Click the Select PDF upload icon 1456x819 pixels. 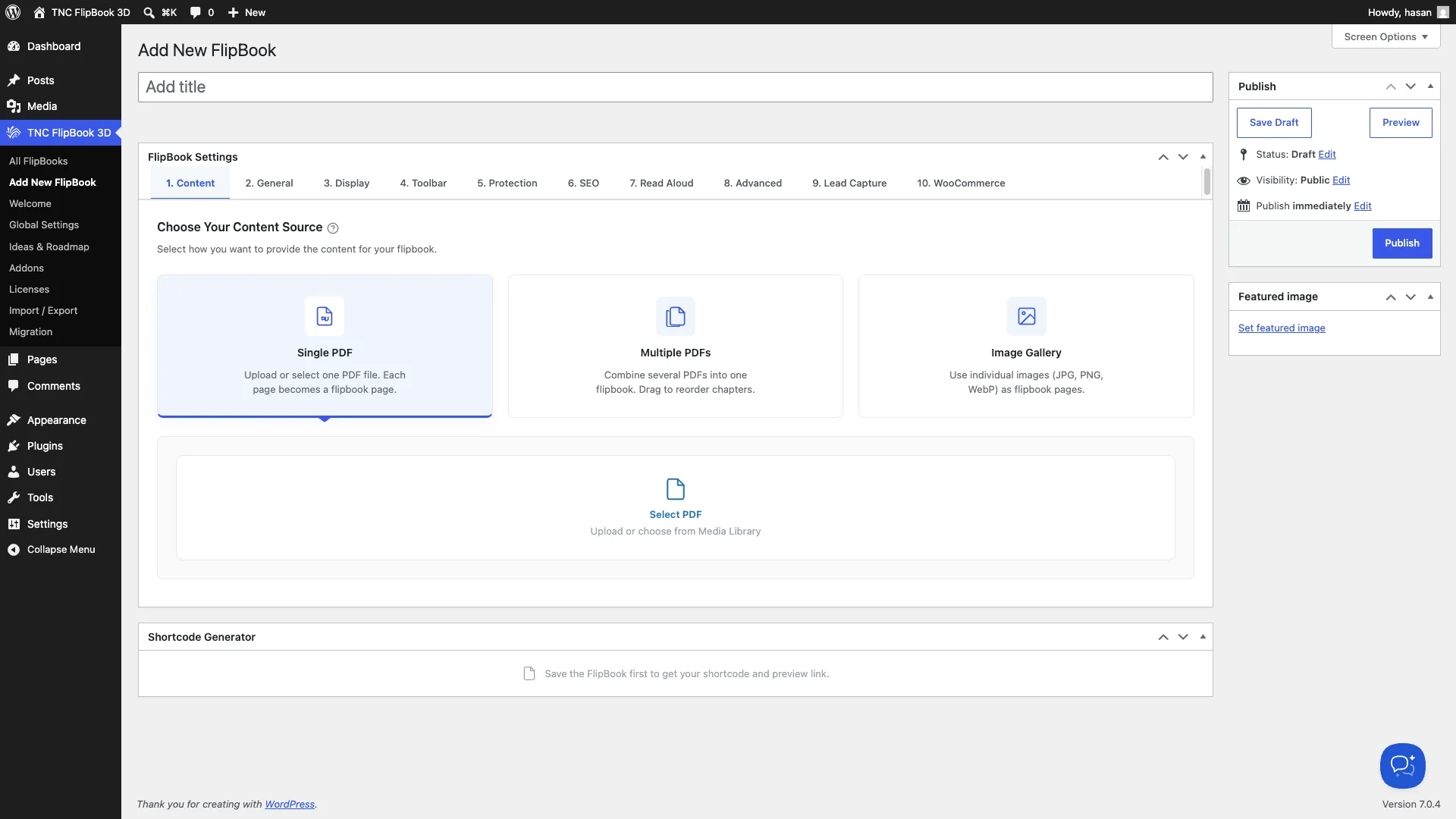[x=676, y=489]
